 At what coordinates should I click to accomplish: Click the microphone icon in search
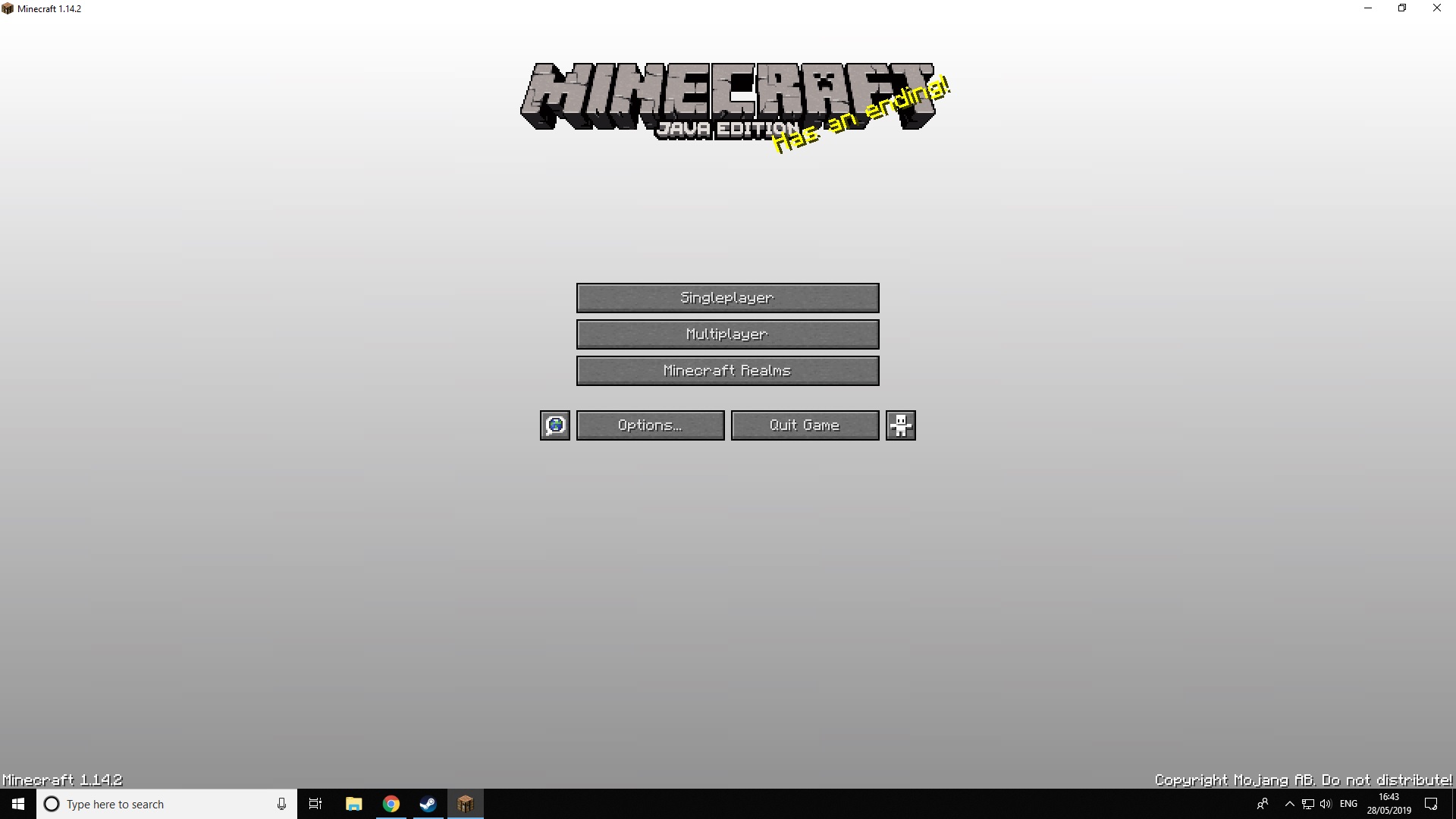point(281,804)
